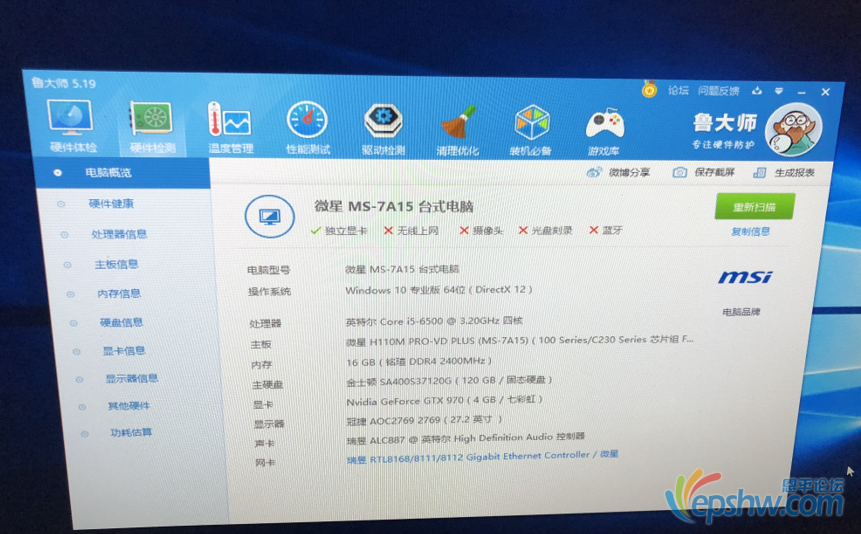Open 内存信息 in sidebar
The image size is (861, 534).
[119, 293]
